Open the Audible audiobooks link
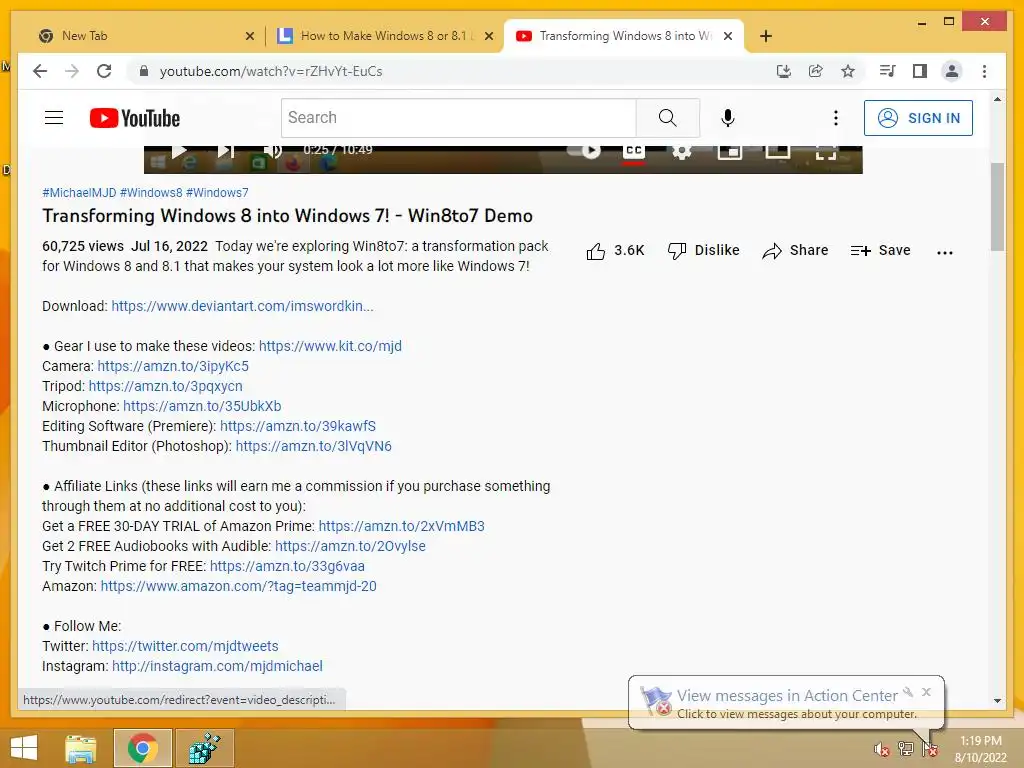This screenshot has width=1024, height=768. pyautogui.click(x=350, y=547)
